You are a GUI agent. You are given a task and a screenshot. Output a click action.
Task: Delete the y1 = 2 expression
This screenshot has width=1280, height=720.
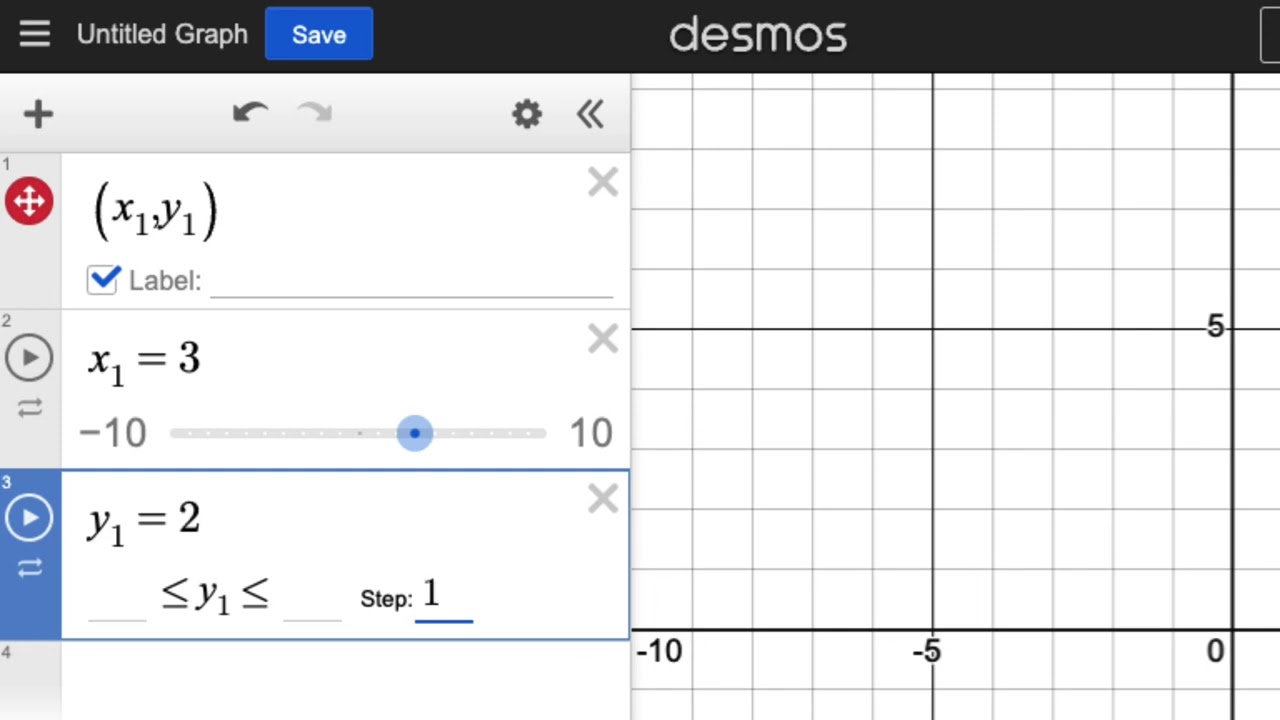(603, 498)
